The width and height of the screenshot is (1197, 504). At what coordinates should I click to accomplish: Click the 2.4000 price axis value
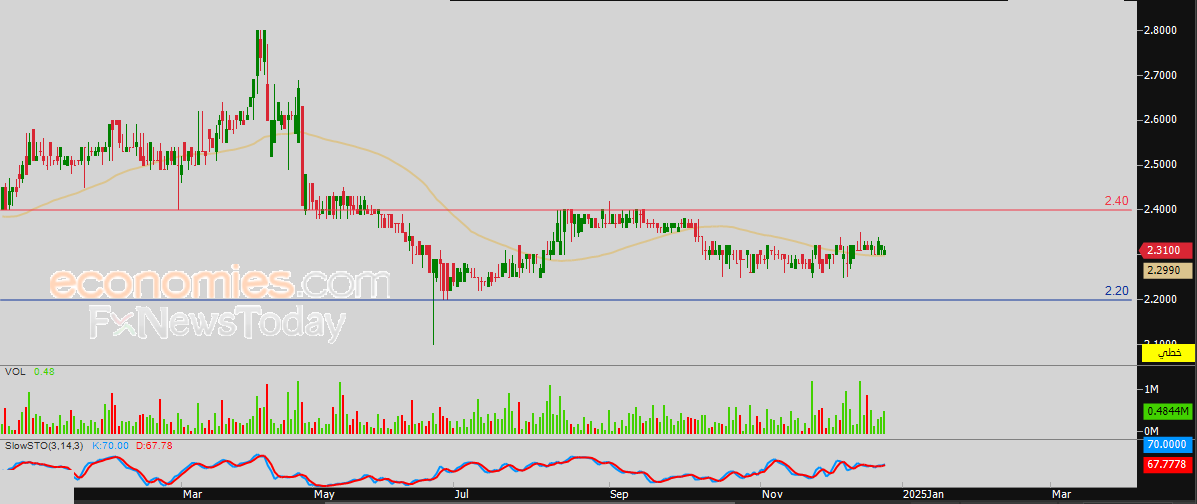click(1160, 209)
